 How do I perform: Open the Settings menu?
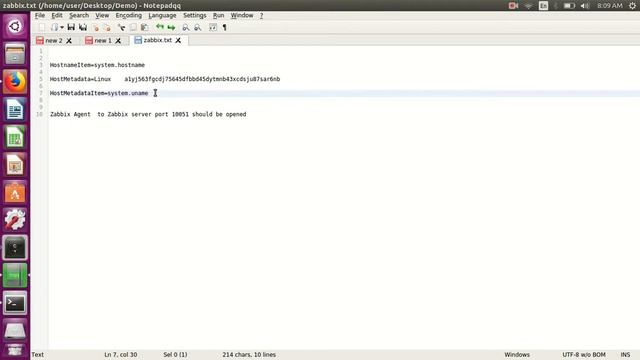point(194,15)
